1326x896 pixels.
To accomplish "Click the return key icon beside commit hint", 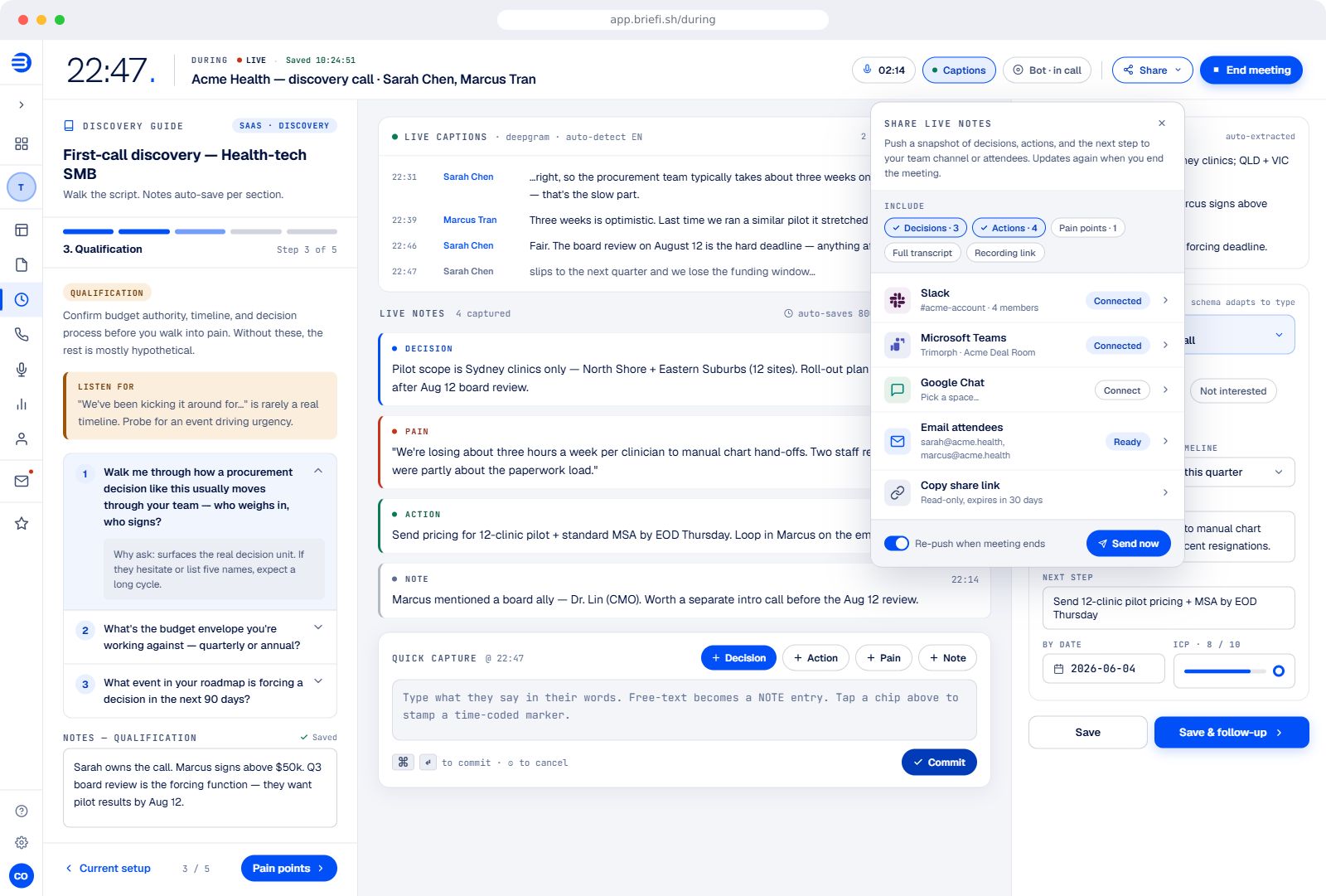I will coord(428,763).
